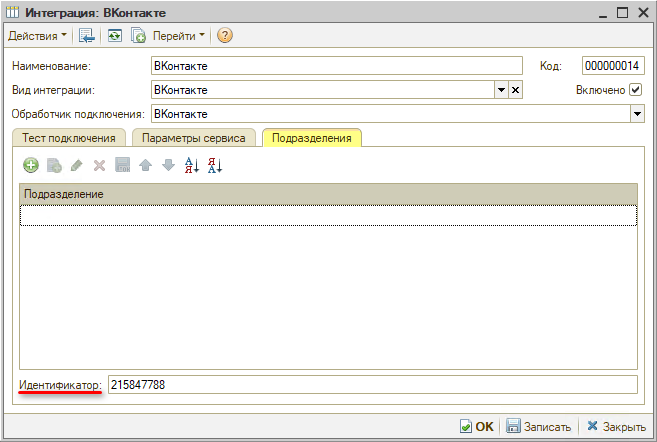Screen dimensions: 657x442
Task: Click the Обработчик подключения field value
Action: click(x=391, y=114)
